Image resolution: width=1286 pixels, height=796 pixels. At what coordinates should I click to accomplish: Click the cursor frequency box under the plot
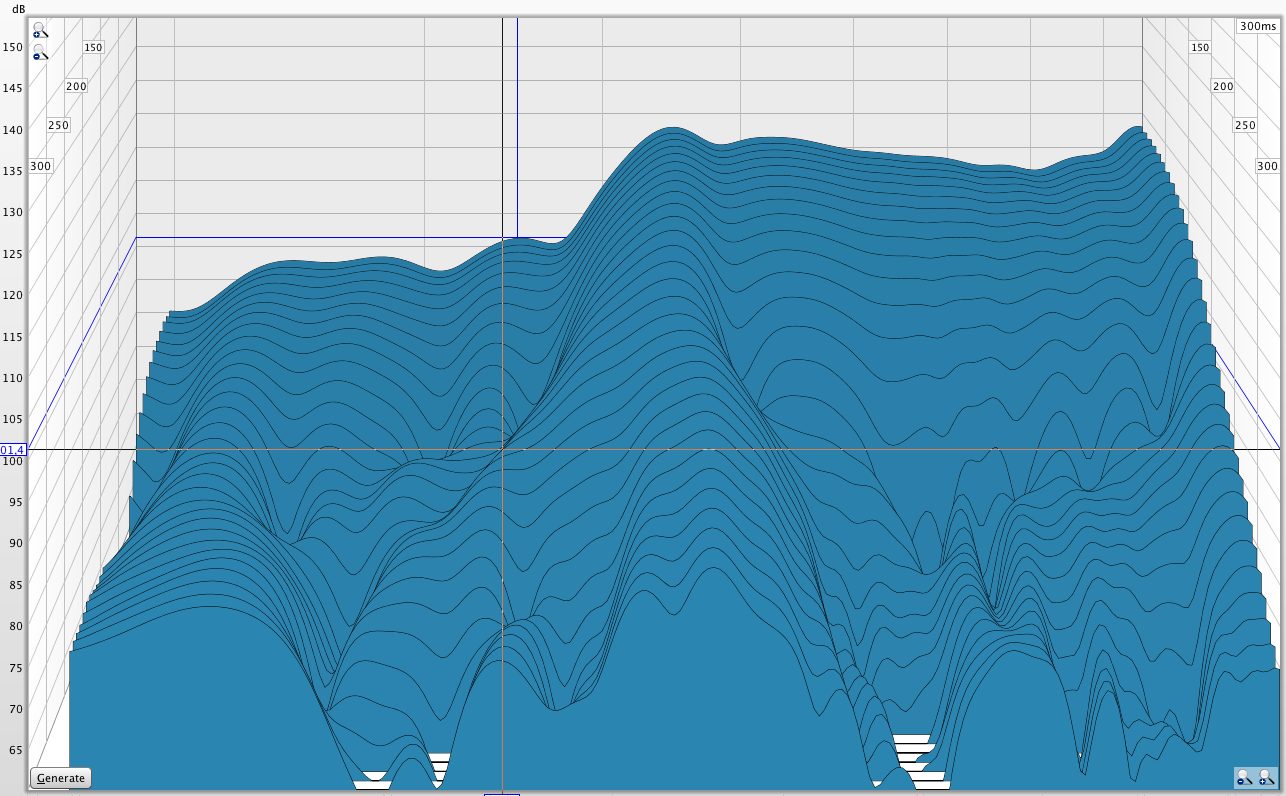click(502, 794)
